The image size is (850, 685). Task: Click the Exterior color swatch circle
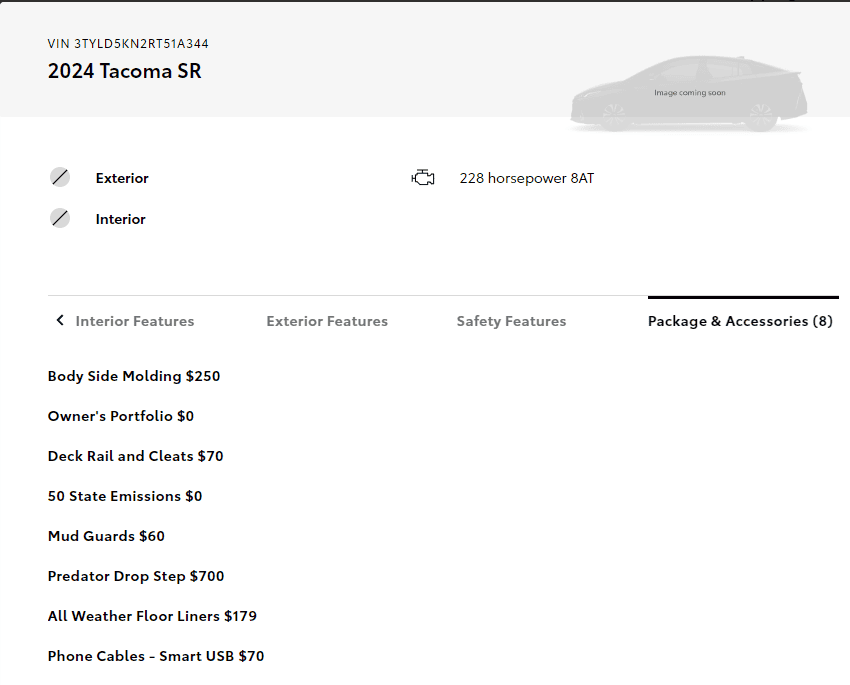click(x=60, y=177)
